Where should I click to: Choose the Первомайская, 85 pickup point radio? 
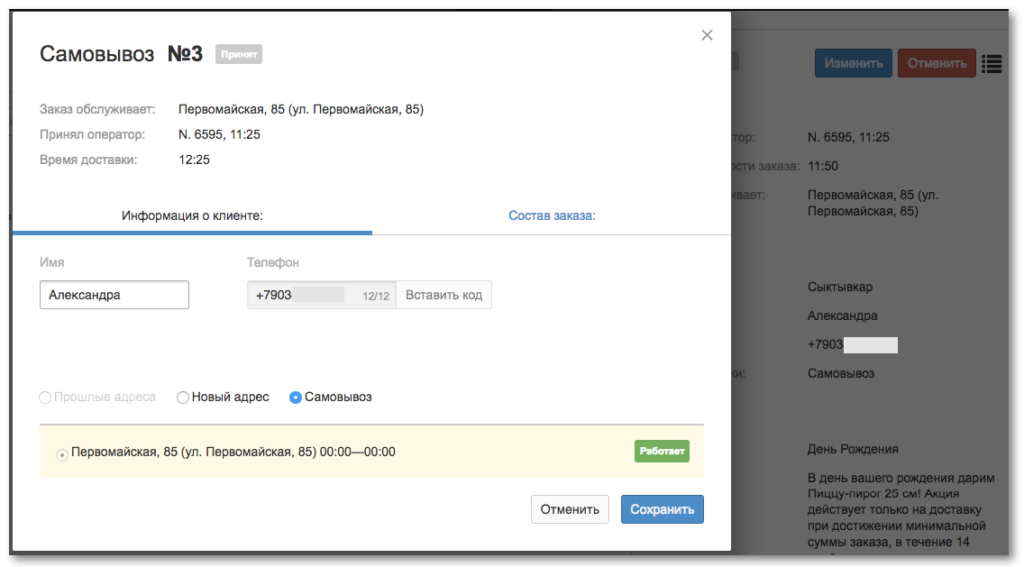tap(61, 455)
